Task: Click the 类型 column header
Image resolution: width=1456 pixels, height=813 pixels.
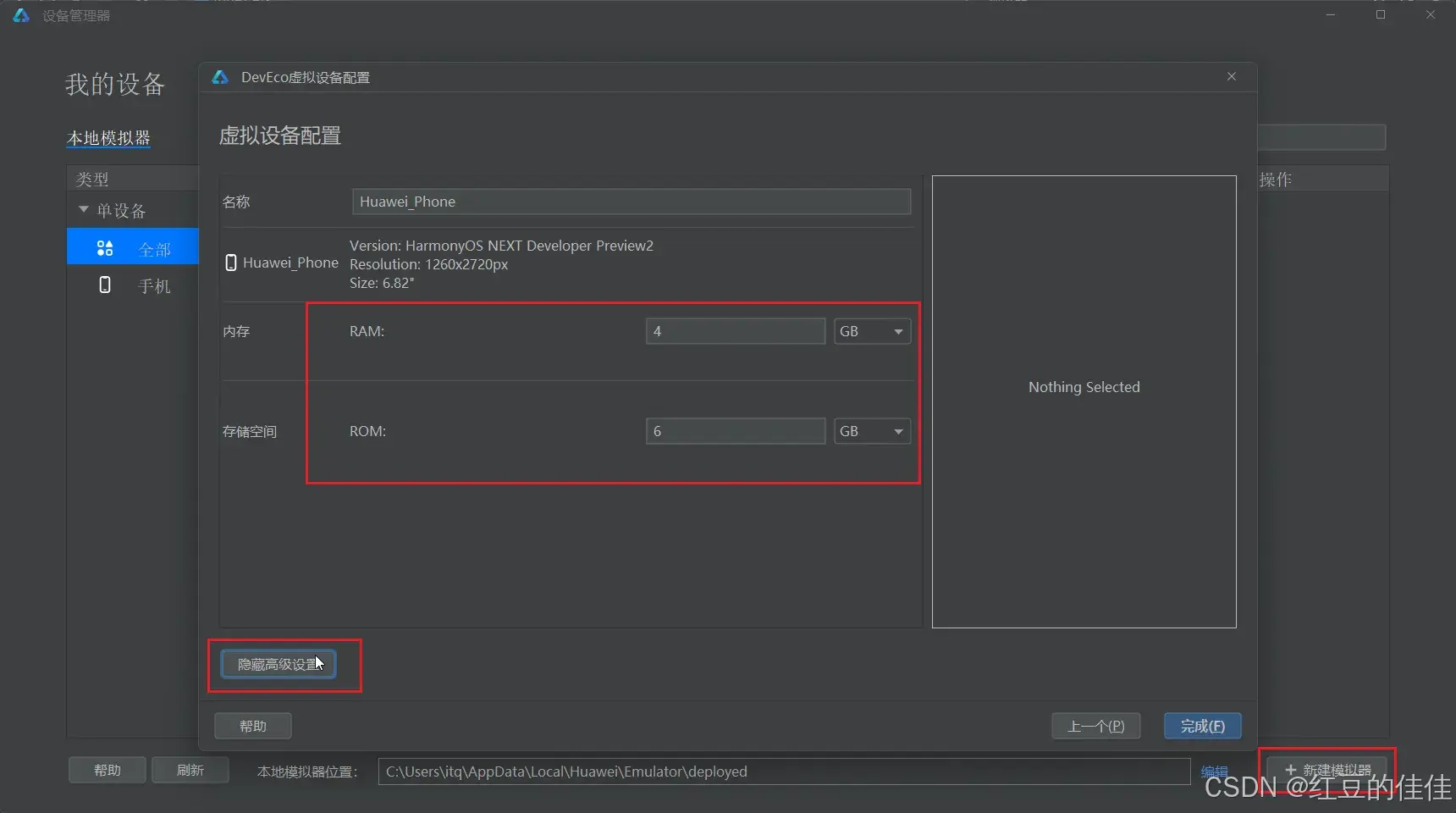Action: click(x=92, y=179)
